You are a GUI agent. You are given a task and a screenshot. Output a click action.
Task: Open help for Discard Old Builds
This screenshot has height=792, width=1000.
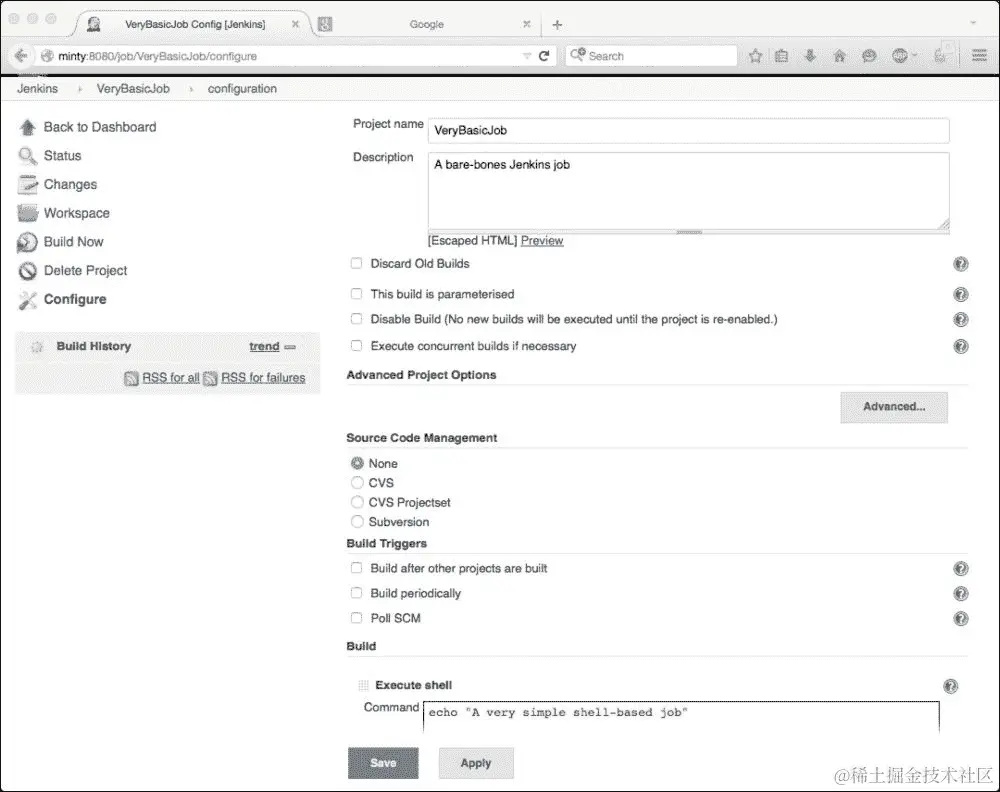click(x=960, y=264)
